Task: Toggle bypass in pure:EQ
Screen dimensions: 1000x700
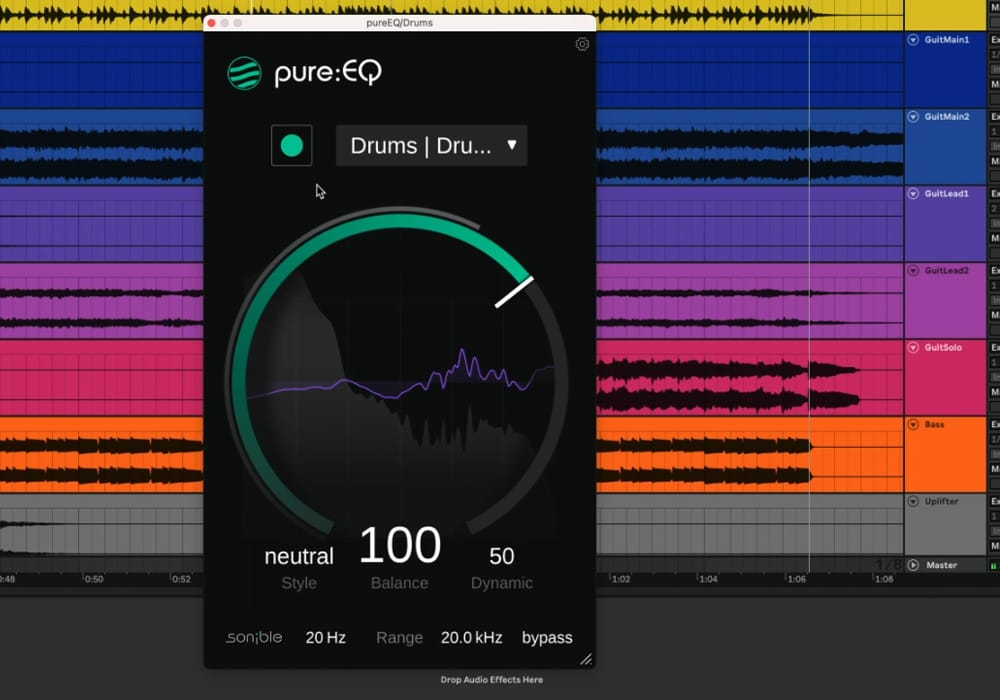Action: click(x=547, y=638)
